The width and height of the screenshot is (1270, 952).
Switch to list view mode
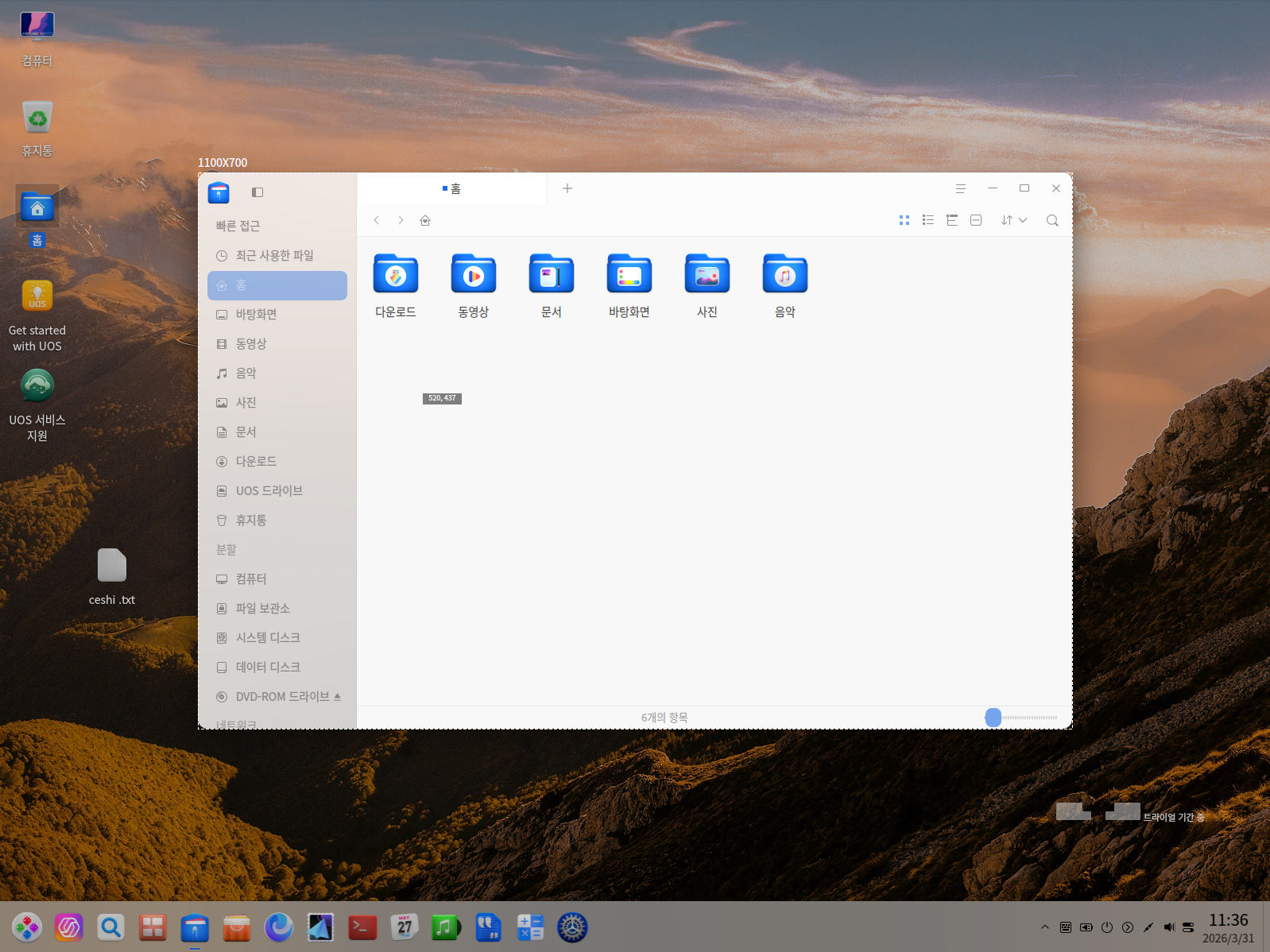coord(927,220)
